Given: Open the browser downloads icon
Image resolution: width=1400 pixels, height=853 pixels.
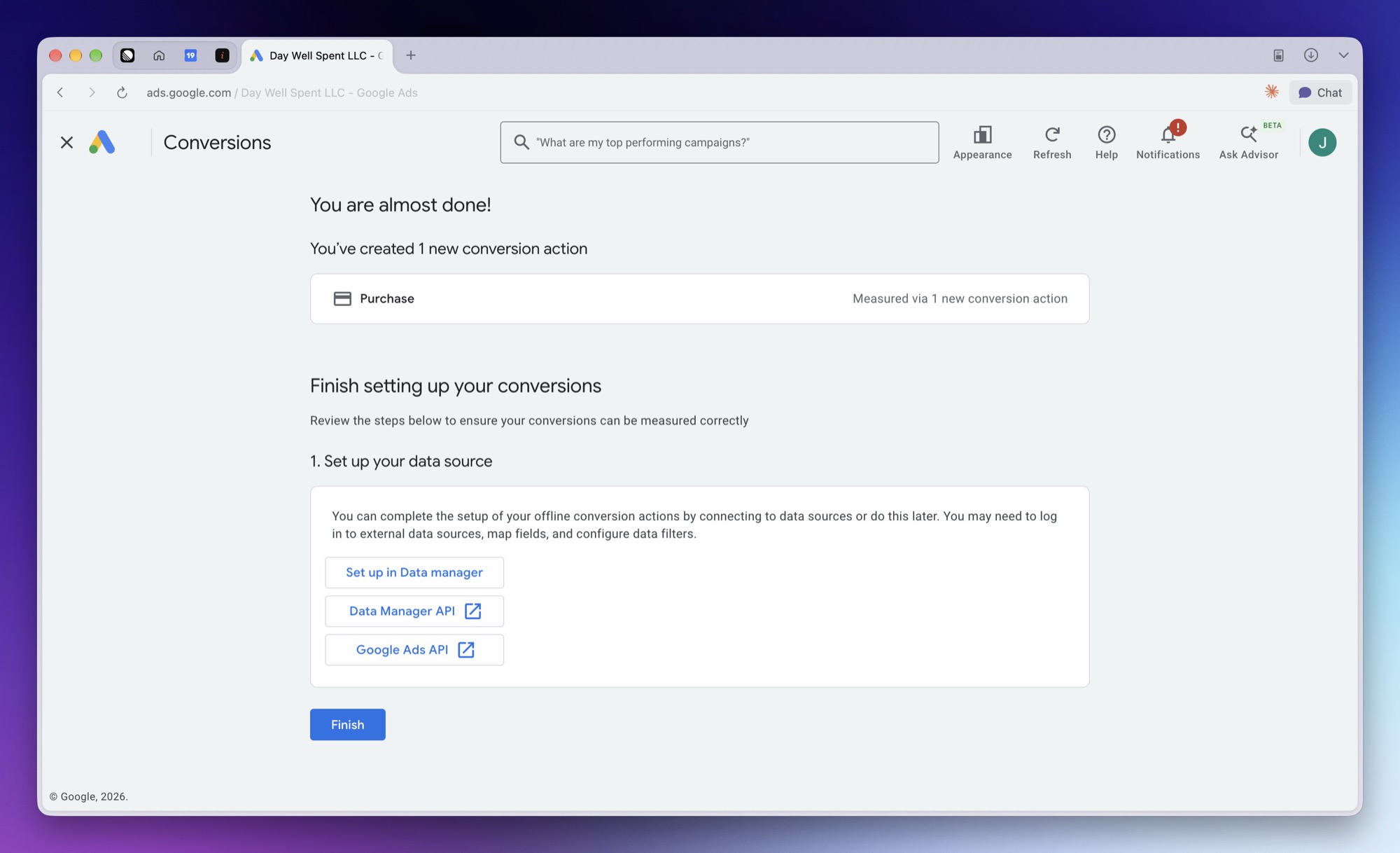Looking at the screenshot, I should (x=1311, y=55).
